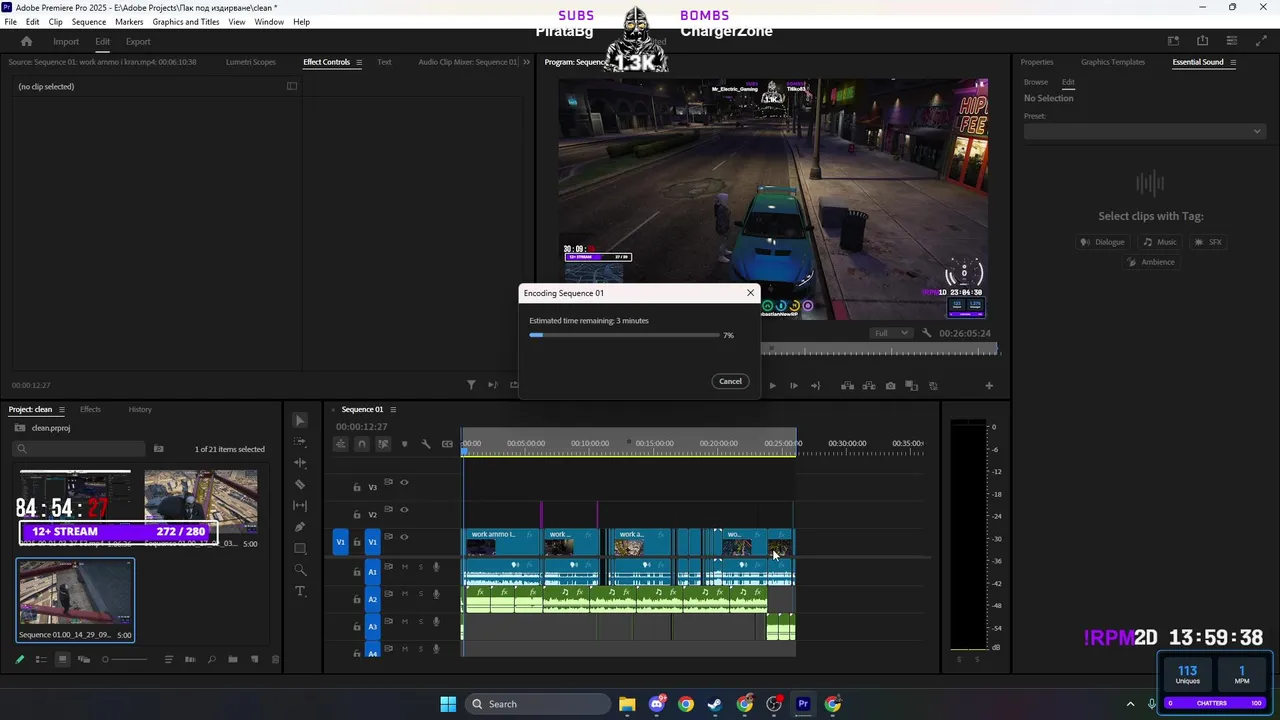Click the Insert button in Program Monitor
The image size is (1280, 720).
(x=847, y=386)
